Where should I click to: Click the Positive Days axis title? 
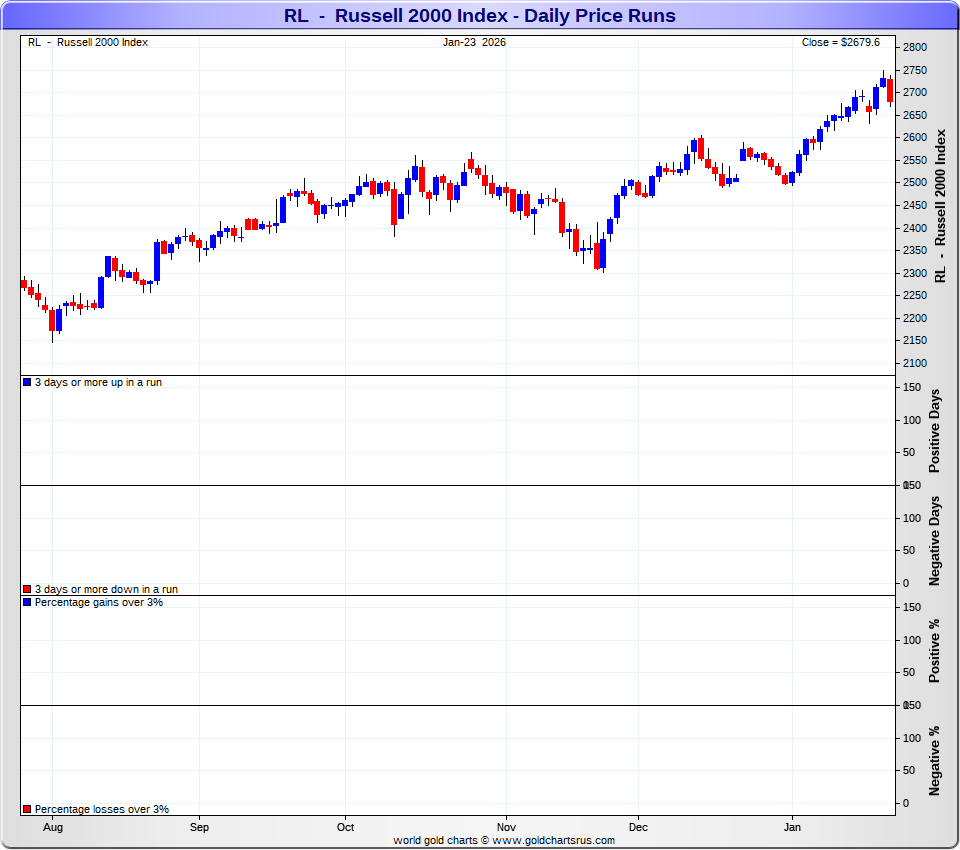(x=936, y=430)
